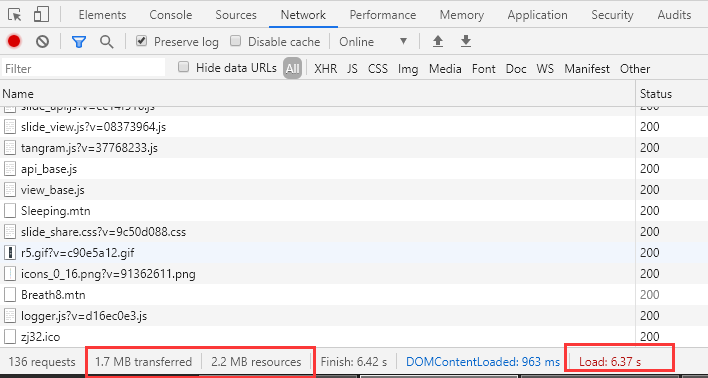
Task: Open network search with magnifier icon
Action: [107, 42]
